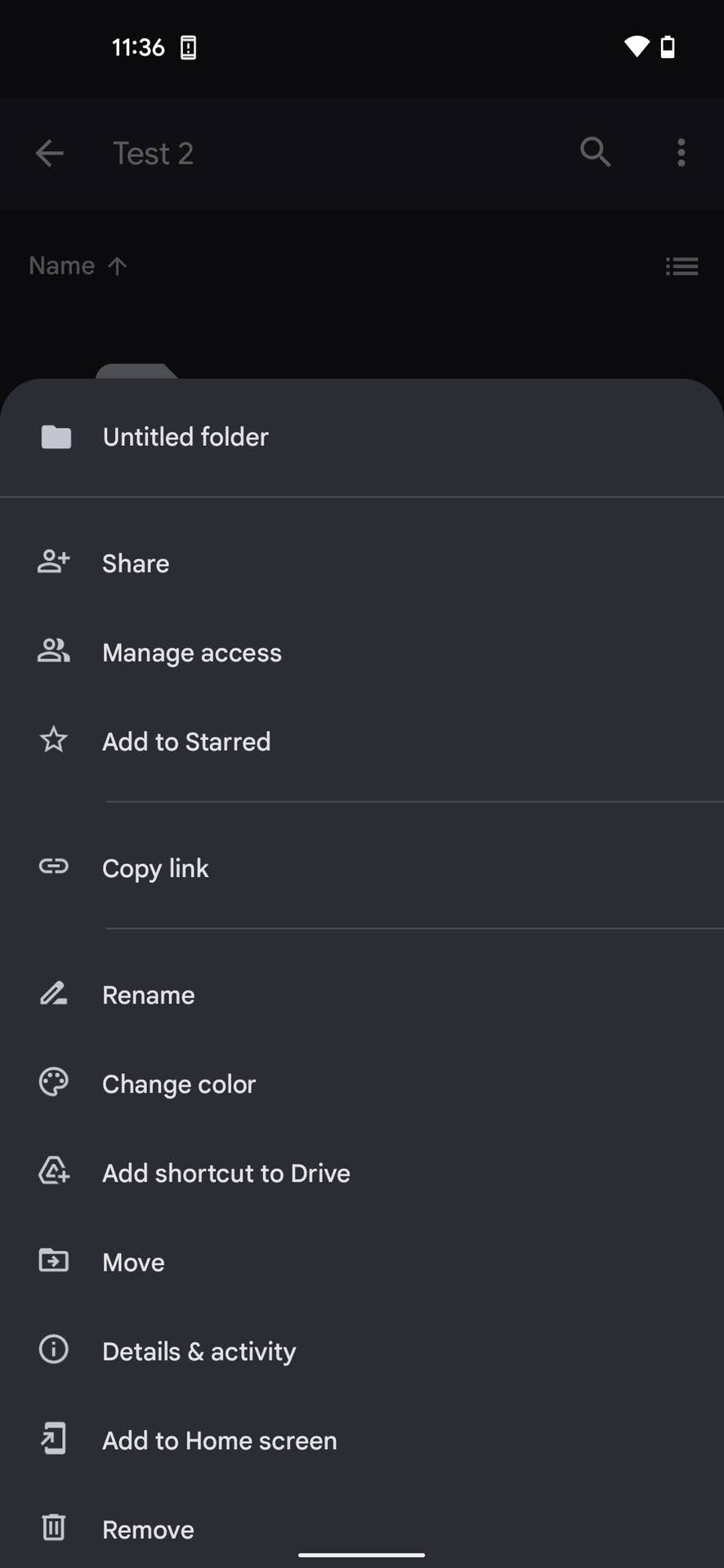Tap the back arrow beside Test 2
724x1568 pixels.
[x=50, y=153]
